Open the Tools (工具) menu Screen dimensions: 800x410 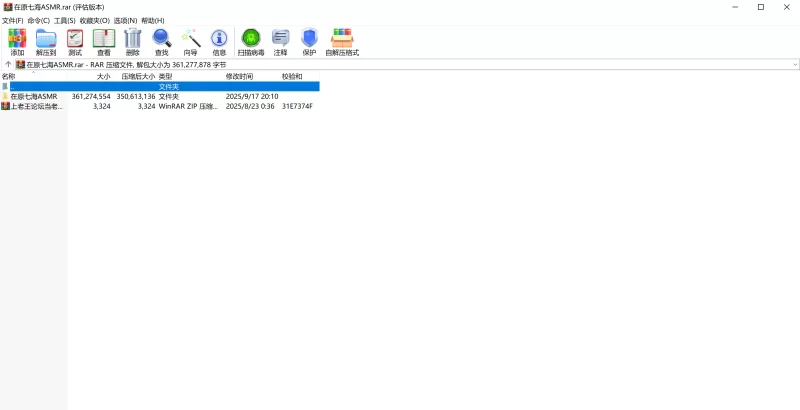pyautogui.click(x=65, y=20)
